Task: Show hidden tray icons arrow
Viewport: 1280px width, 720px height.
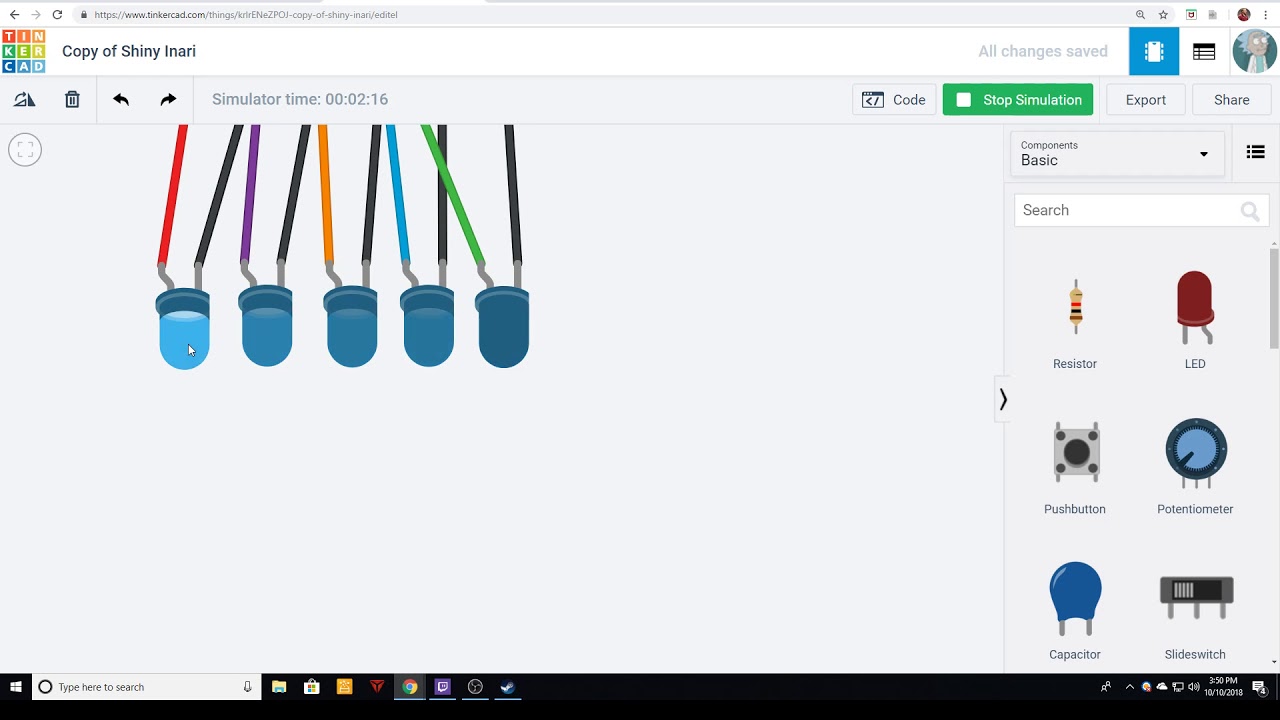Action: click(1130, 687)
